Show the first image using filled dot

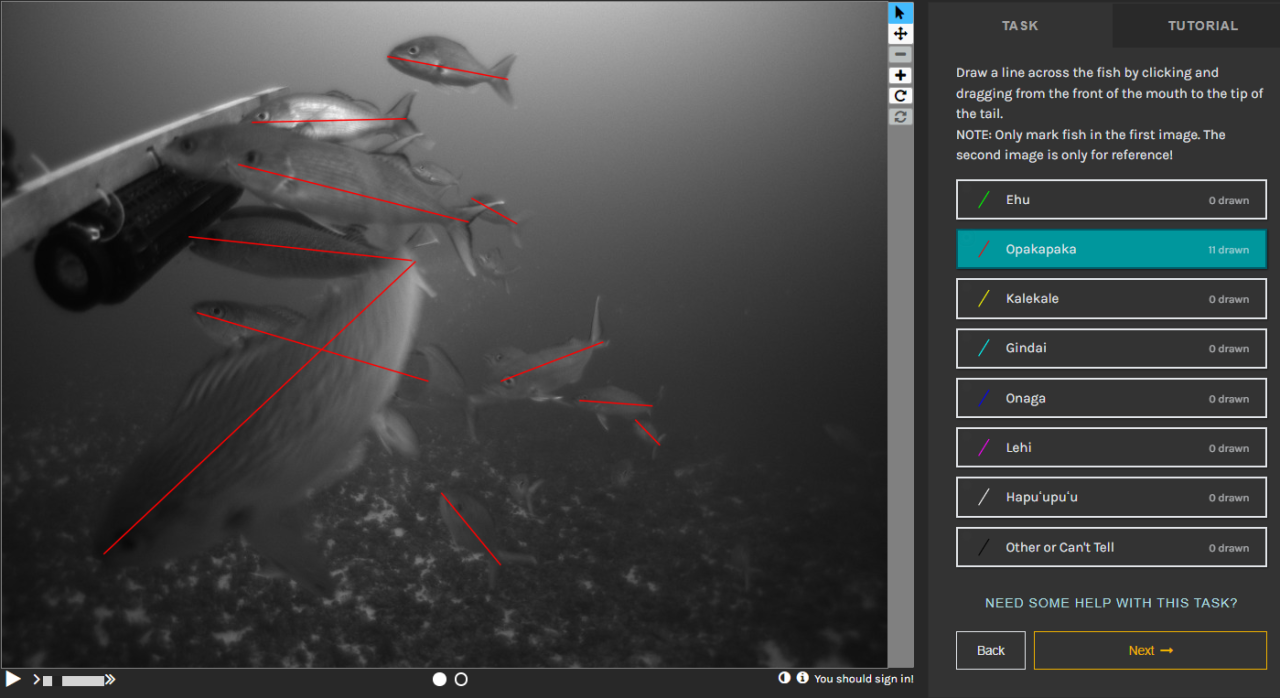(x=439, y=679)
